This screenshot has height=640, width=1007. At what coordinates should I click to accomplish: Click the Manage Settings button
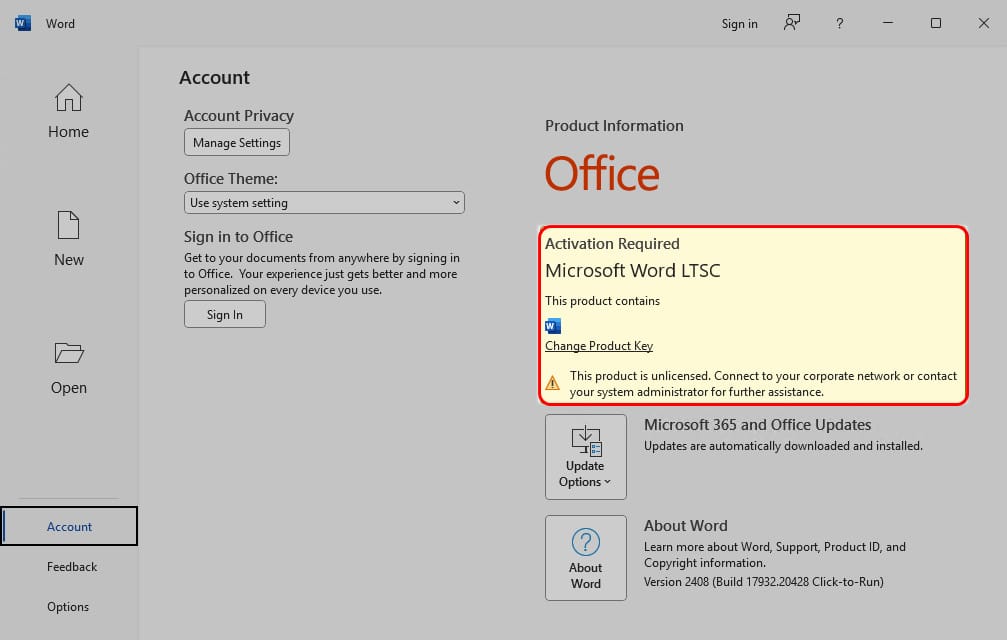[x=237, y=143]
